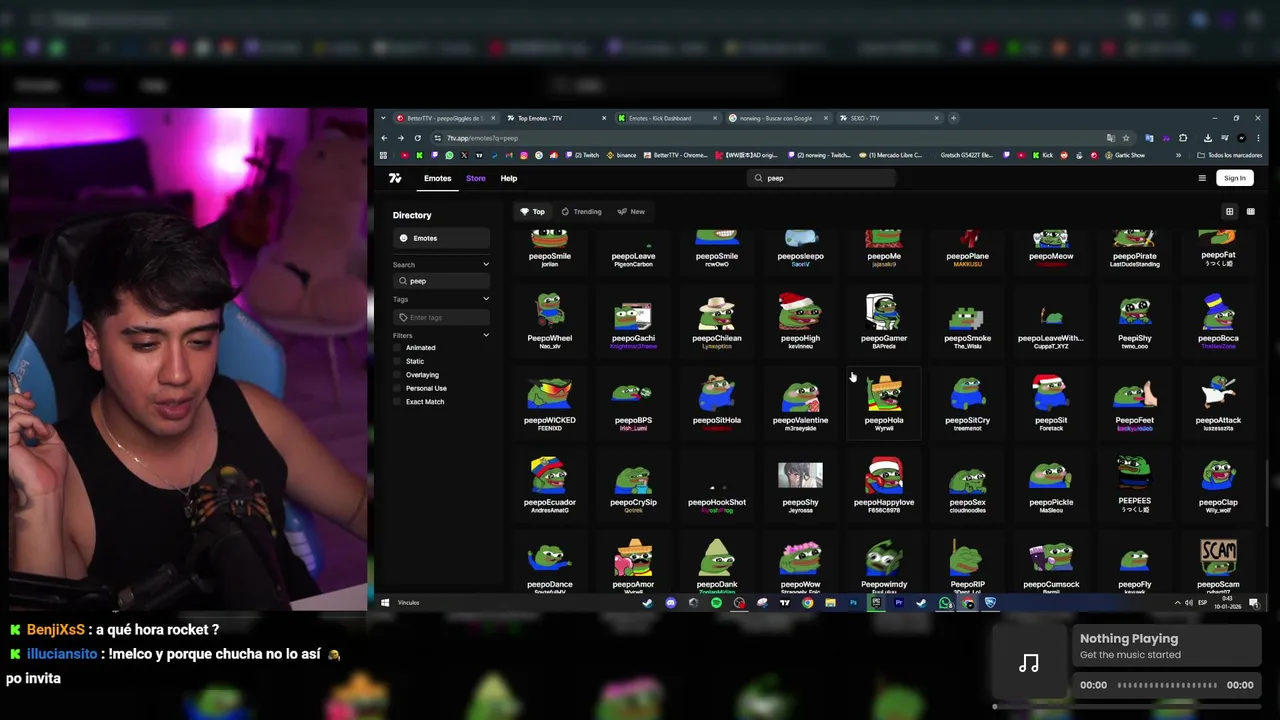Open Google Chrome from the taskbar
Image resolution: width=1280 pixels, height=720 pixels.
pos(807,602)
